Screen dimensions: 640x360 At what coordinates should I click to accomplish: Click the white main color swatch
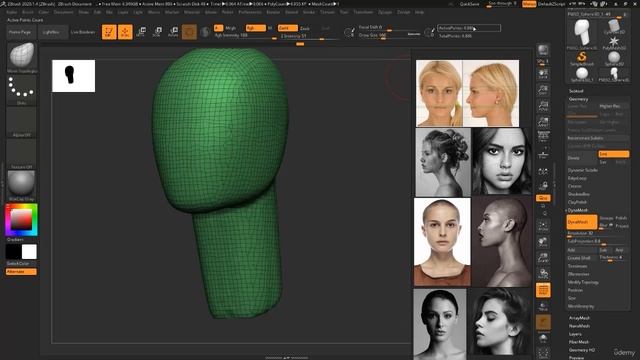[29, 252]
